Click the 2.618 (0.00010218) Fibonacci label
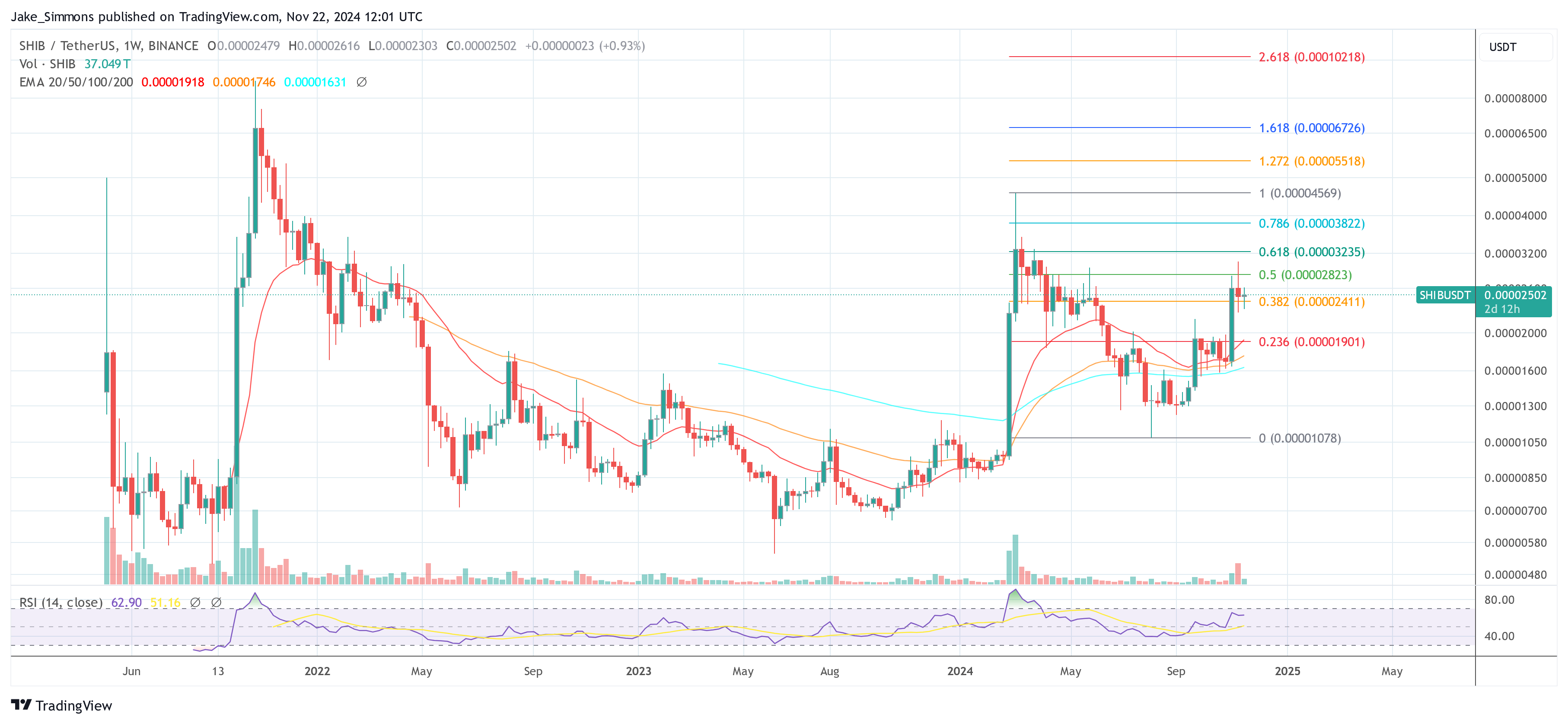The width and height of the screenshot is (1568, 724). [x=1311, y=57]
